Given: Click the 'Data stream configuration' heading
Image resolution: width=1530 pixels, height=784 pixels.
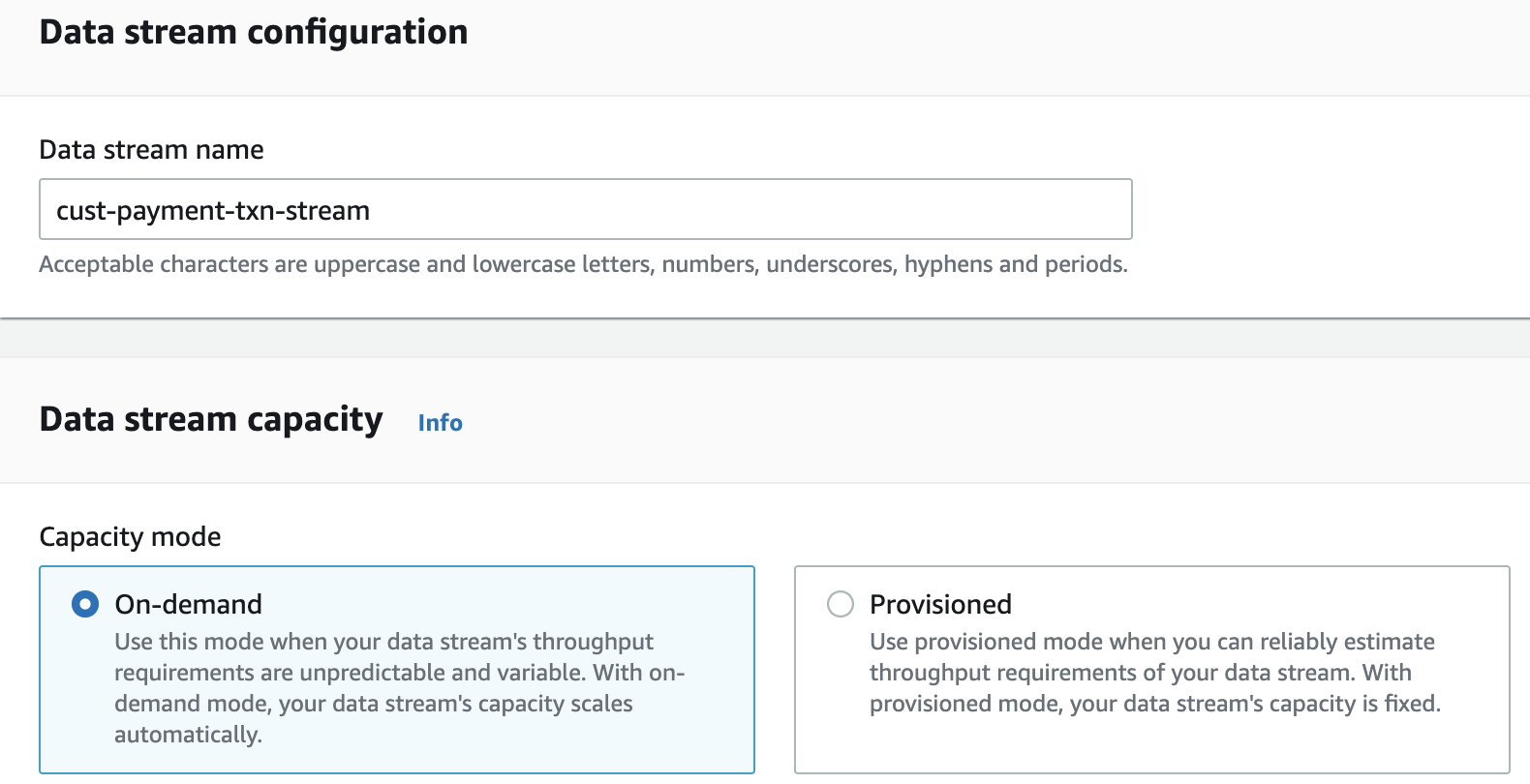Looking at the screenshot, I should click(x=254, y=32).
